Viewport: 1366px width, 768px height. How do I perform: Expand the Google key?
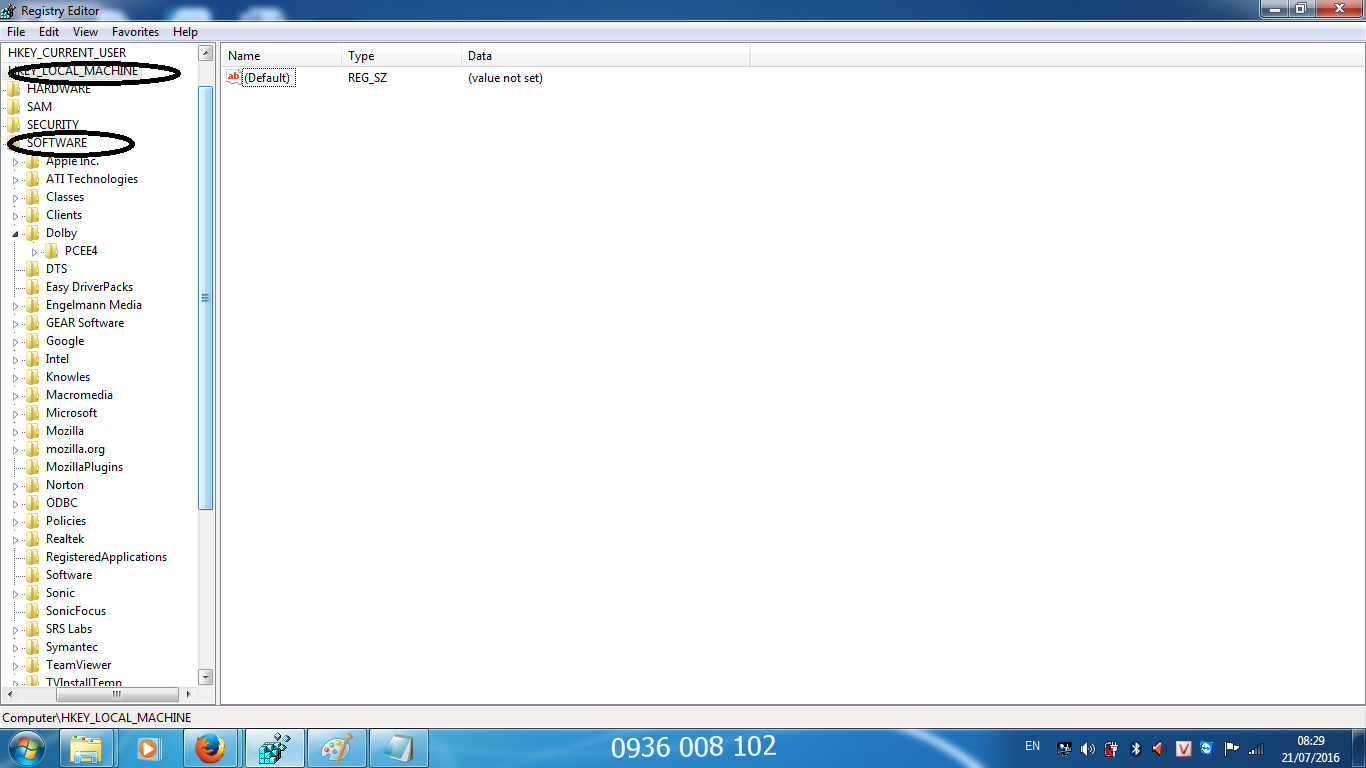tap(15, 342)
